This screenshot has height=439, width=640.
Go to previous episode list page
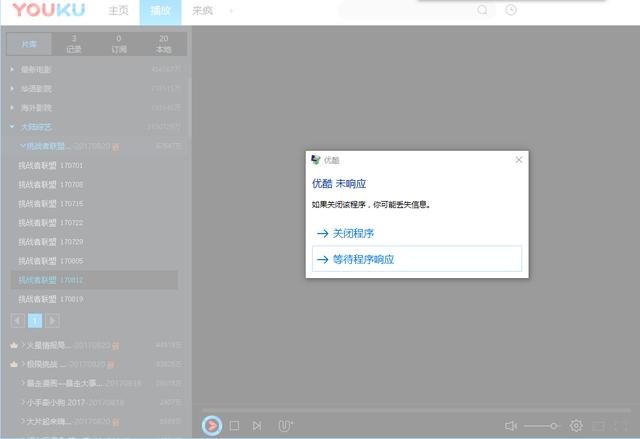(x=18, y=321)
